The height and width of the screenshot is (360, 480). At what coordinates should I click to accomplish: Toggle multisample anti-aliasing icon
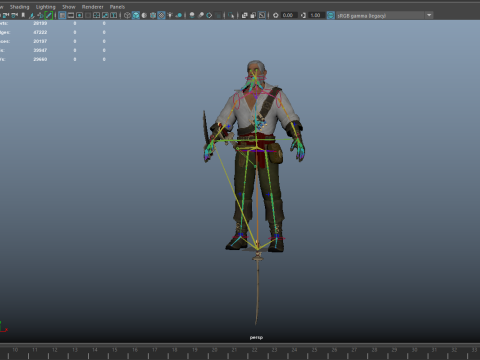[x=209, y=15]
